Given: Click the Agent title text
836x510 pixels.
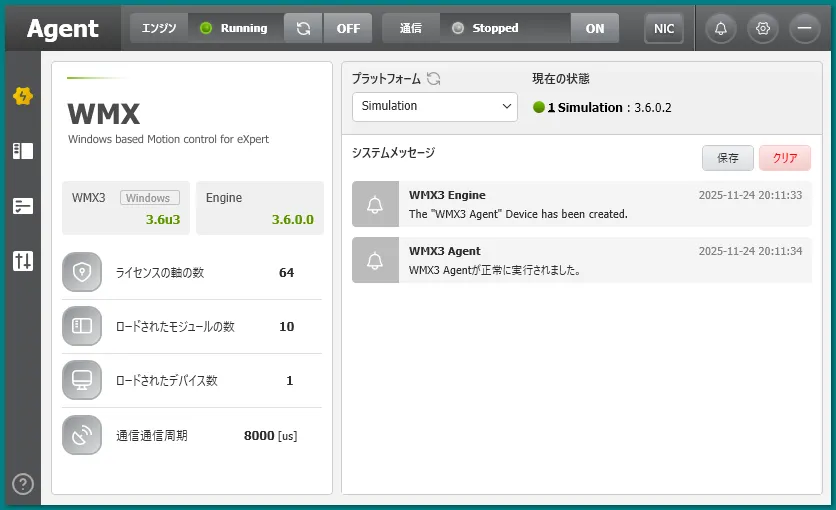Looking at the screenshot, I should [x=62, y=29].
